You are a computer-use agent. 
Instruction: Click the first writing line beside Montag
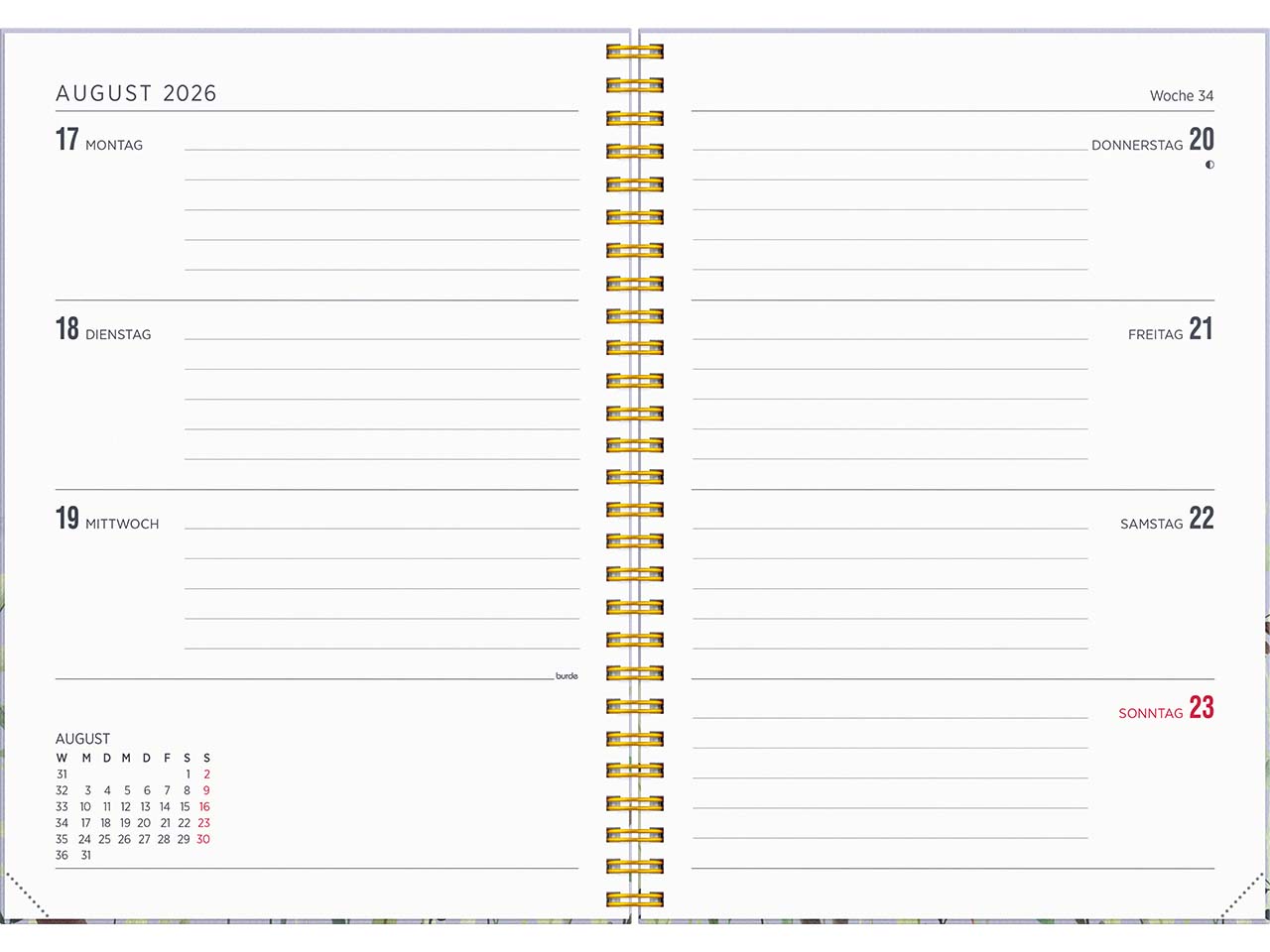pyautogui.click(x=382, y=149)
